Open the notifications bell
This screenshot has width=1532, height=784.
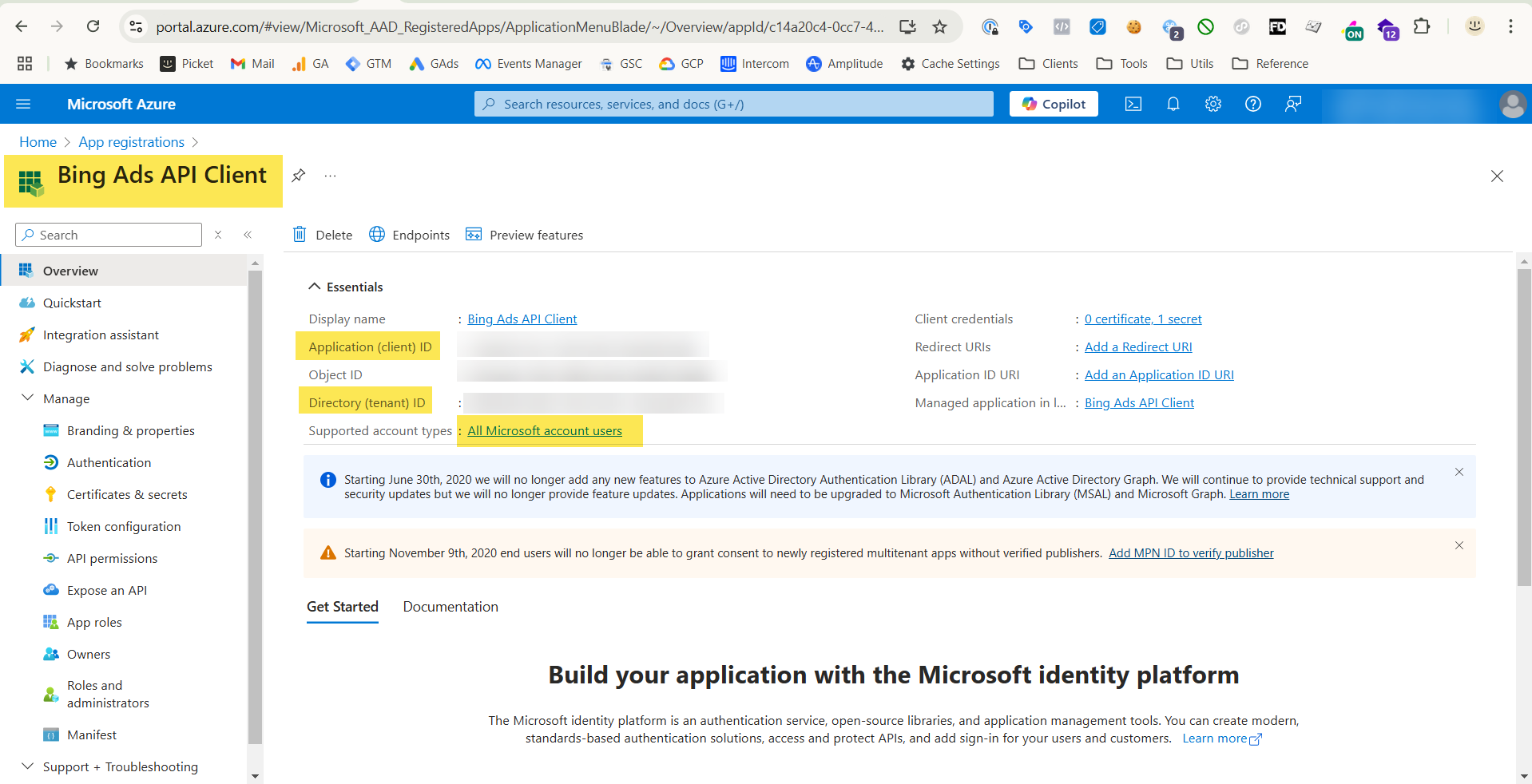point(1173,104)
